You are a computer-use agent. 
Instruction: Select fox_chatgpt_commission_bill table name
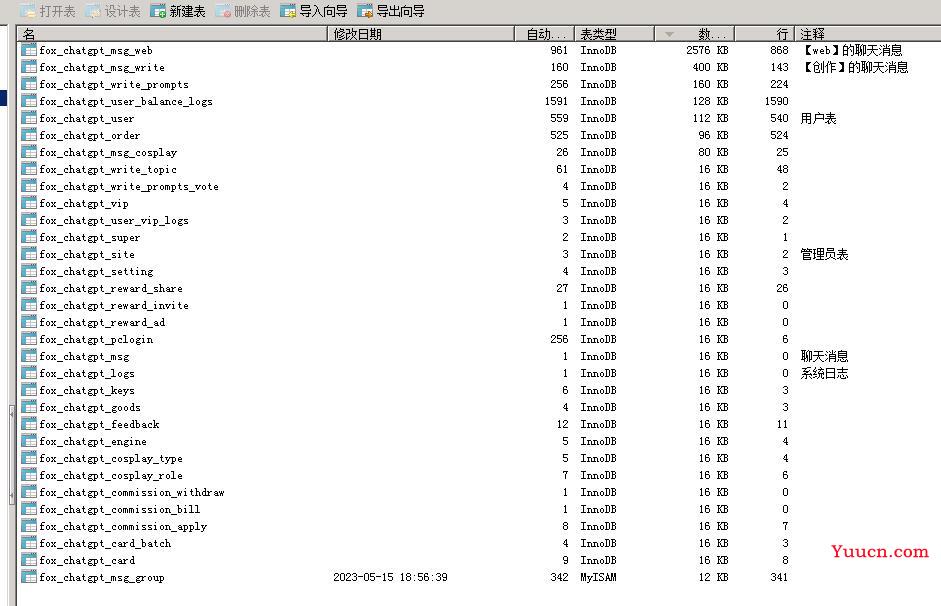120,509
